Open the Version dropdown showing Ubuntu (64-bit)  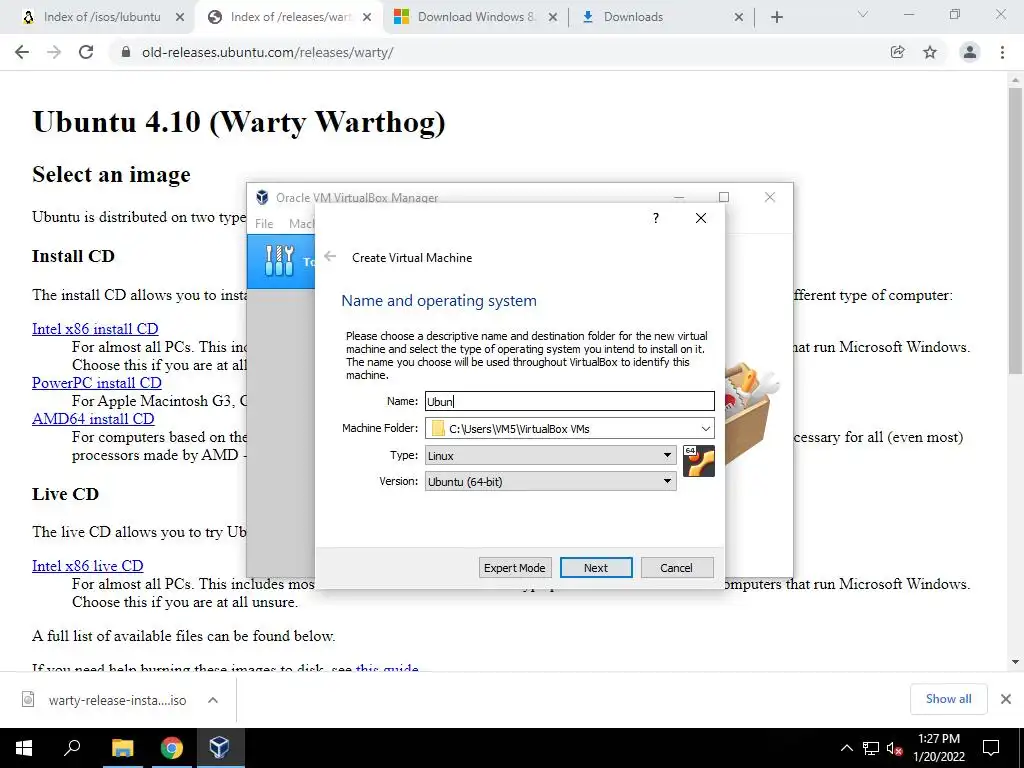pos(551,481)
